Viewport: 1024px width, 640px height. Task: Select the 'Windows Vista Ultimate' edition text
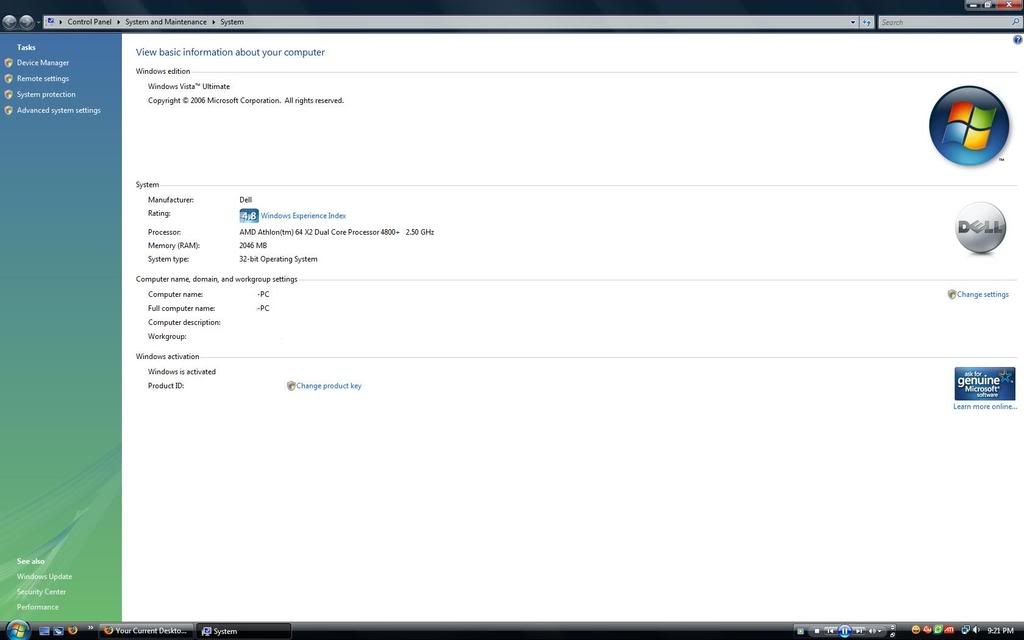(189, 86)
